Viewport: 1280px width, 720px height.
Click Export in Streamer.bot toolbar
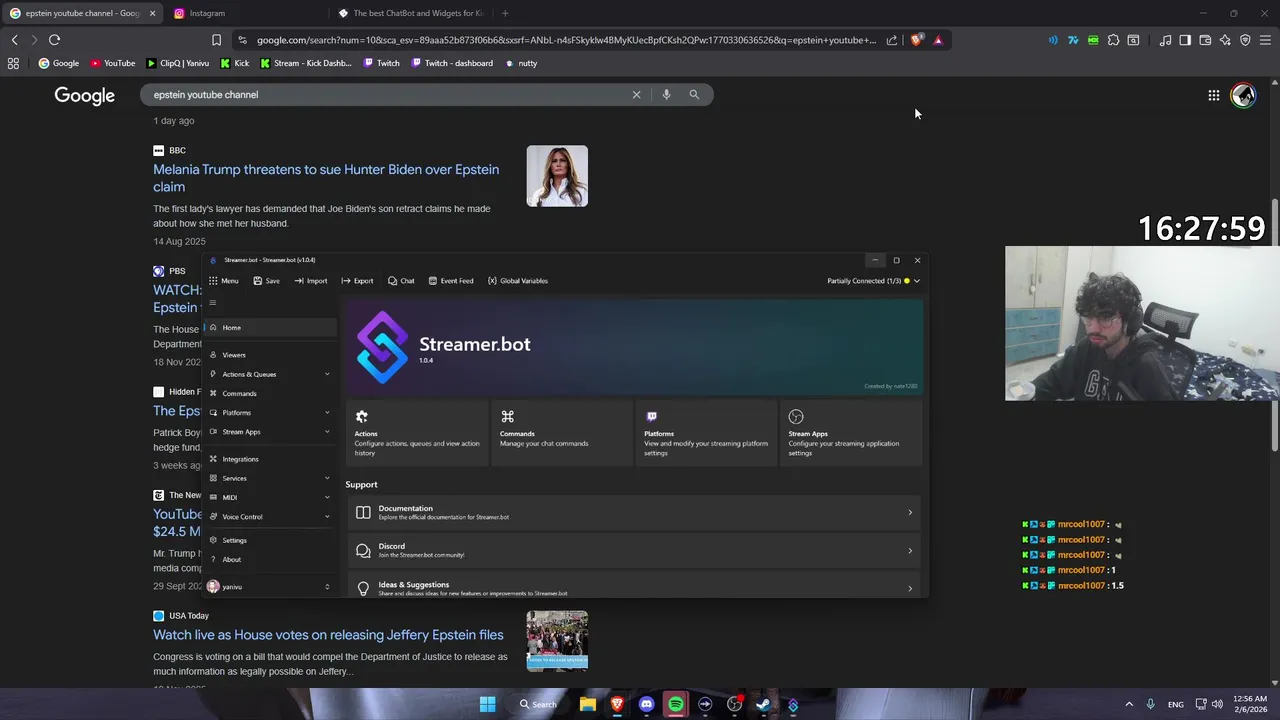pos(357,281)
